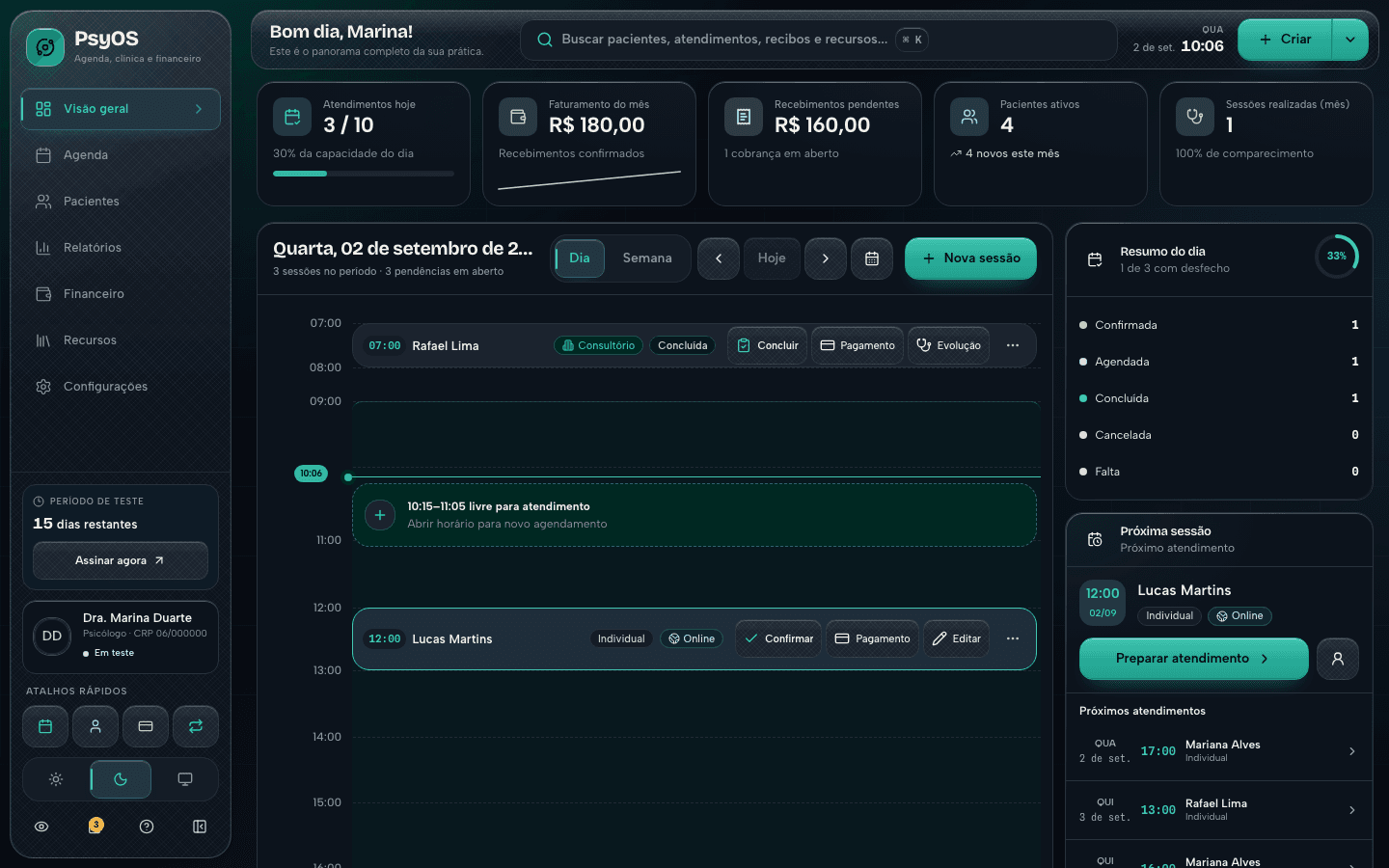Switch to light theme

(x=56, y=779)
